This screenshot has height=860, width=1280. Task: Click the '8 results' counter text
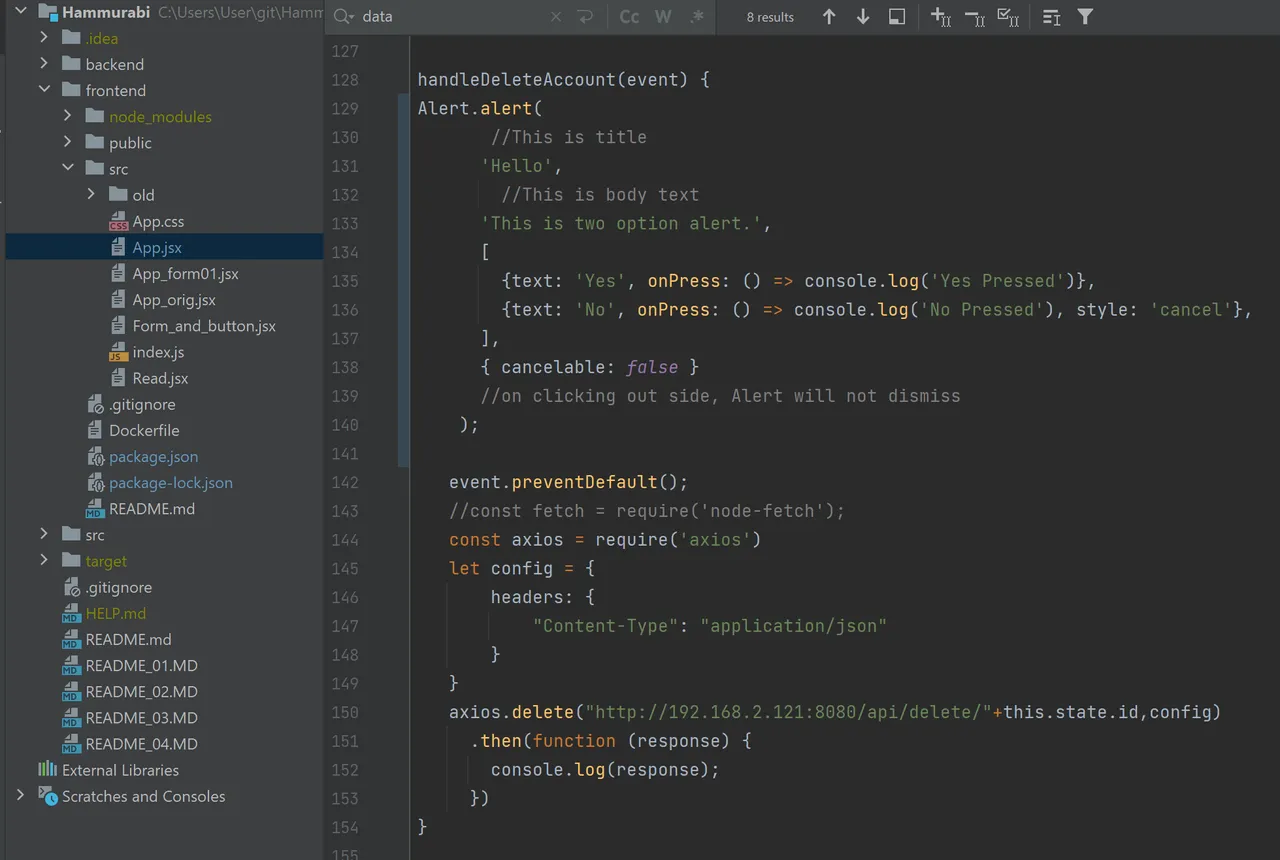coord(770,17)
